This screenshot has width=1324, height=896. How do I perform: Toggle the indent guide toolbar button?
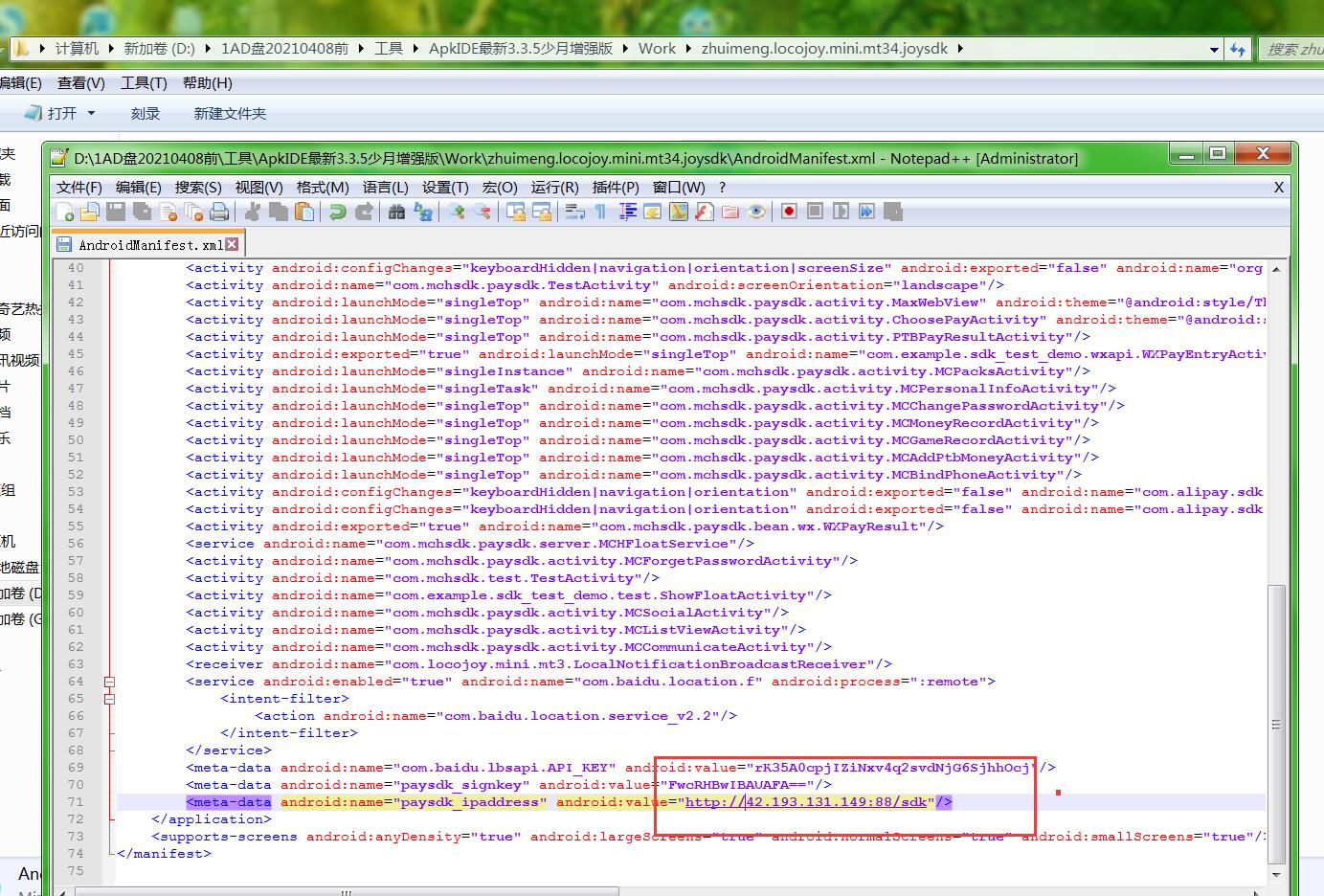(627, 213)
